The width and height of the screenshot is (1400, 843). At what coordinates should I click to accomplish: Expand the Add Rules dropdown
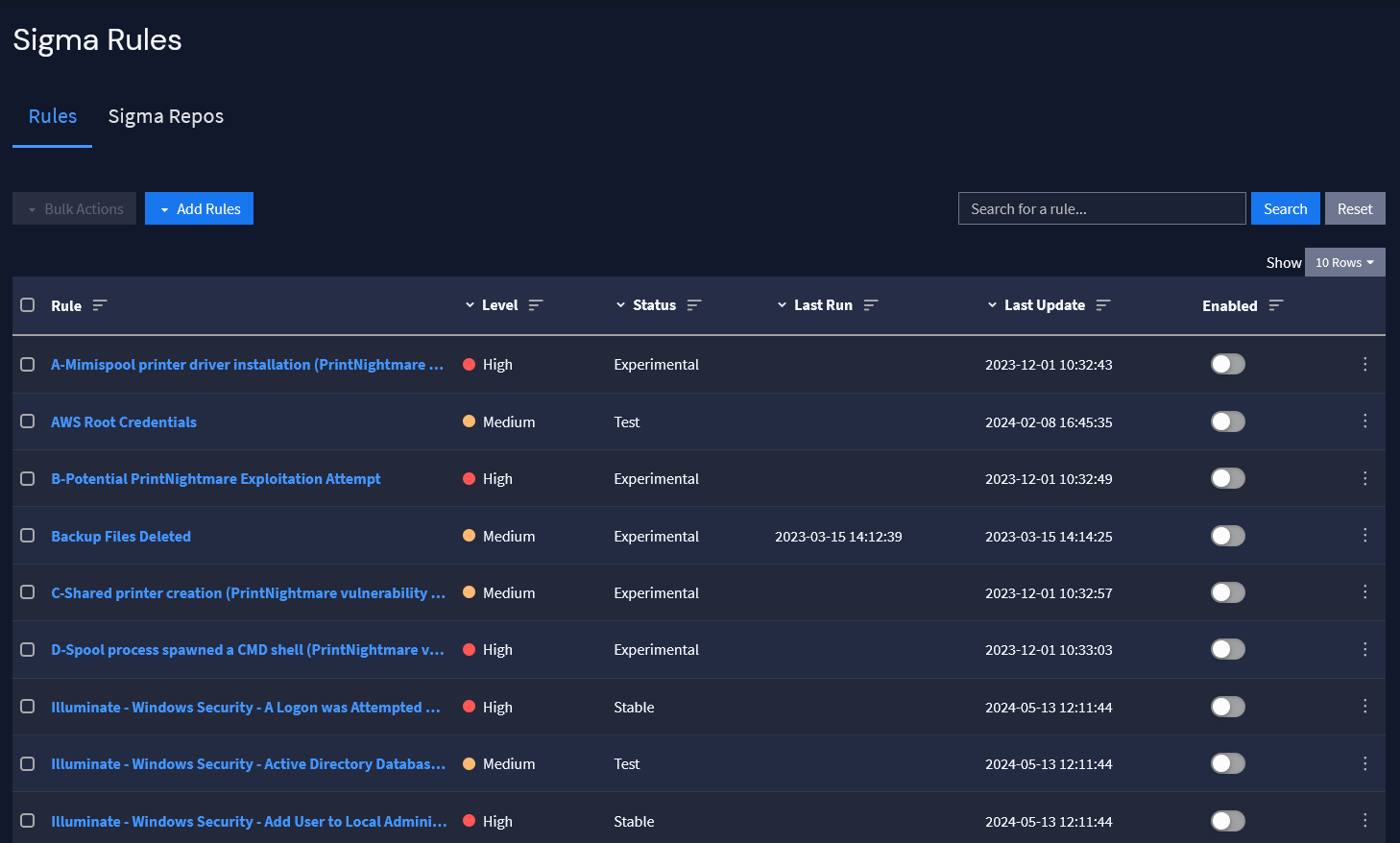tap(199, 208)
